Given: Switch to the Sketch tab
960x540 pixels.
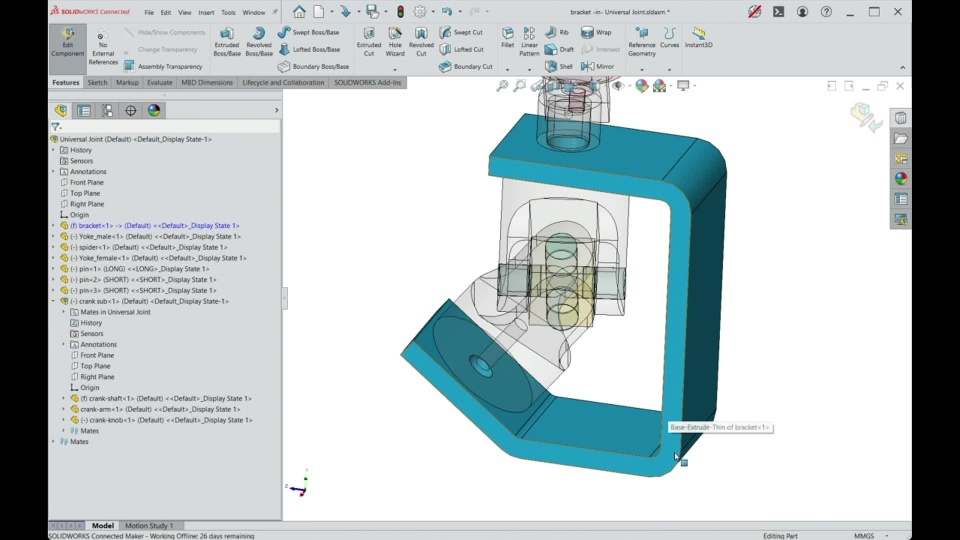Looking at the screenshot, I should (x=97, y=83).
